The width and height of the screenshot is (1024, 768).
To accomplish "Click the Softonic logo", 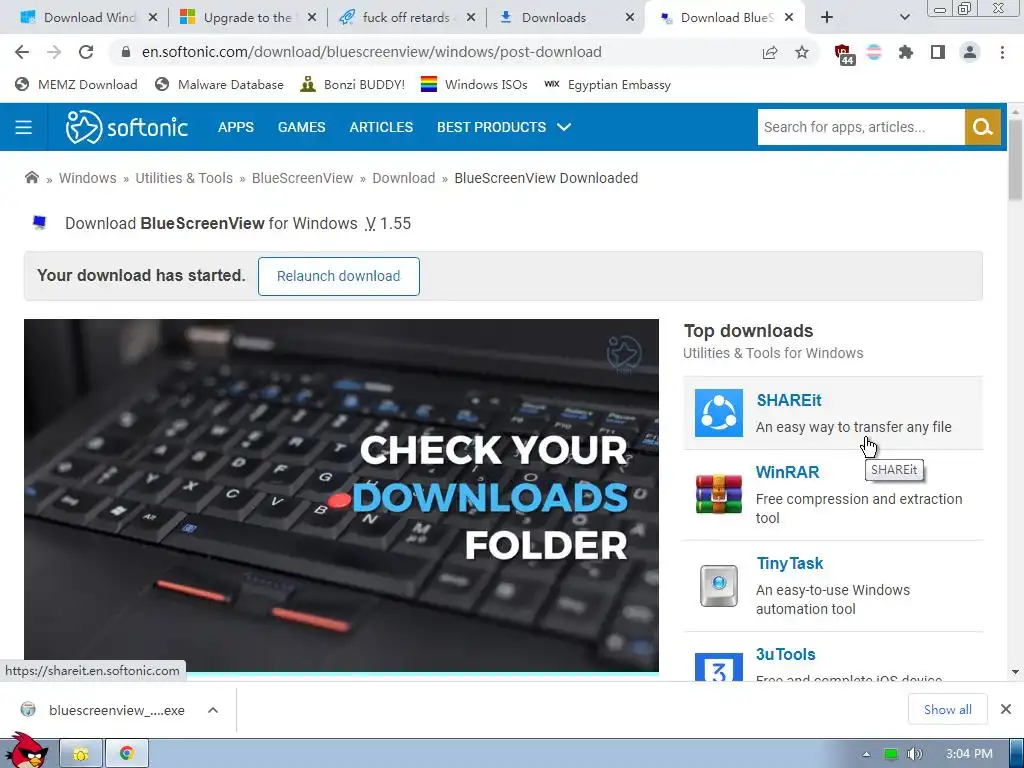I will coord(127,127).
